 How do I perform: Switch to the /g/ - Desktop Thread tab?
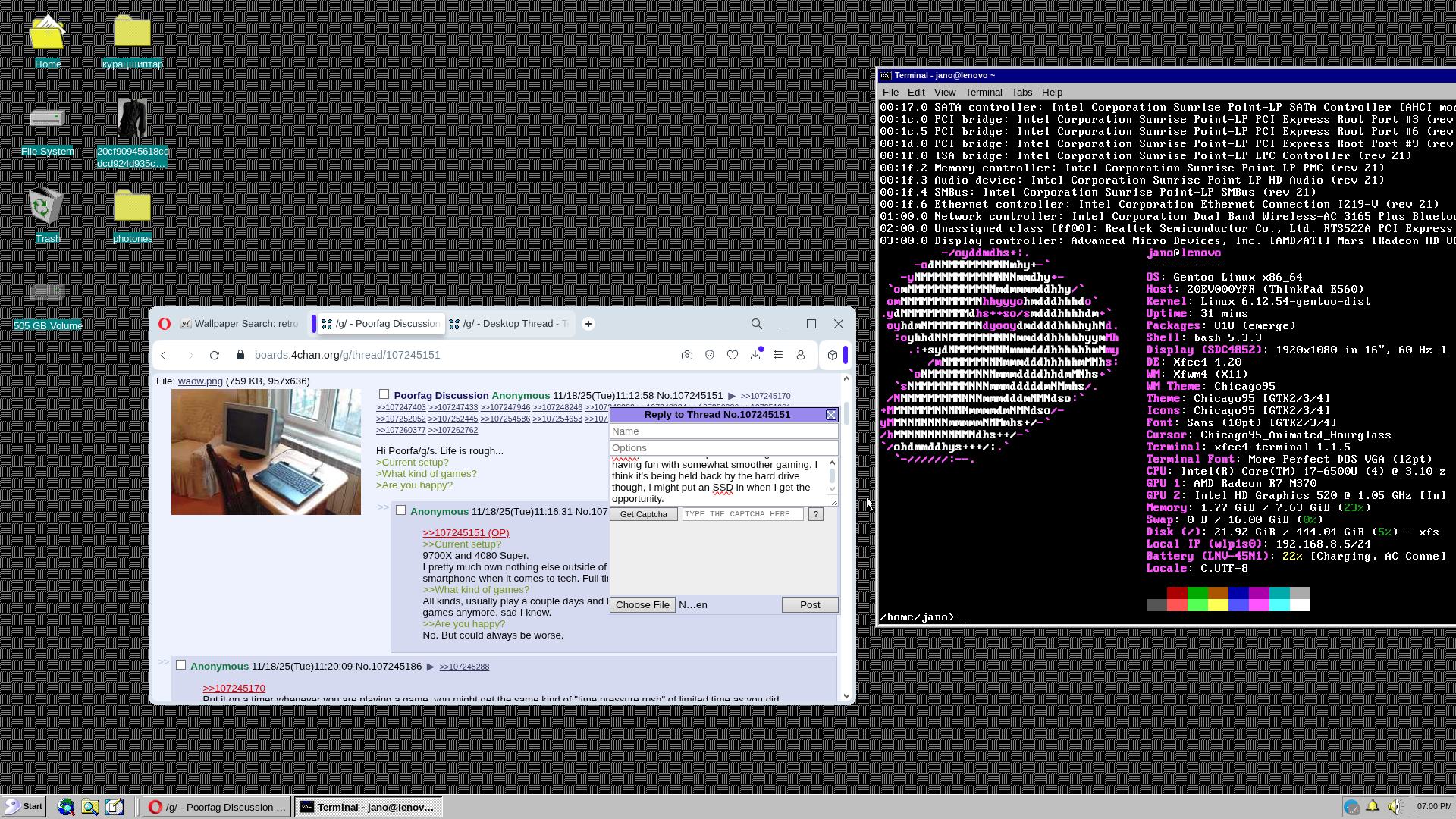(x=508, y=324)
